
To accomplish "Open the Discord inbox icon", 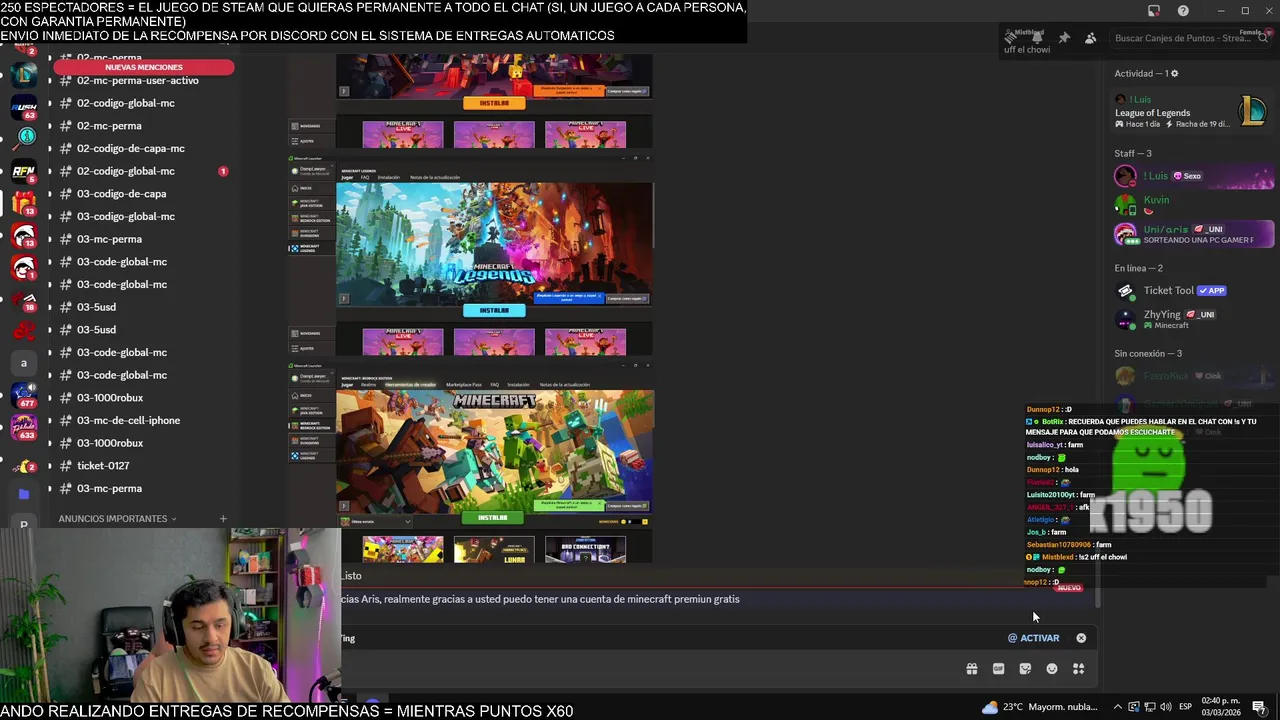I will pyautogui.click(x=1154, y=11).
